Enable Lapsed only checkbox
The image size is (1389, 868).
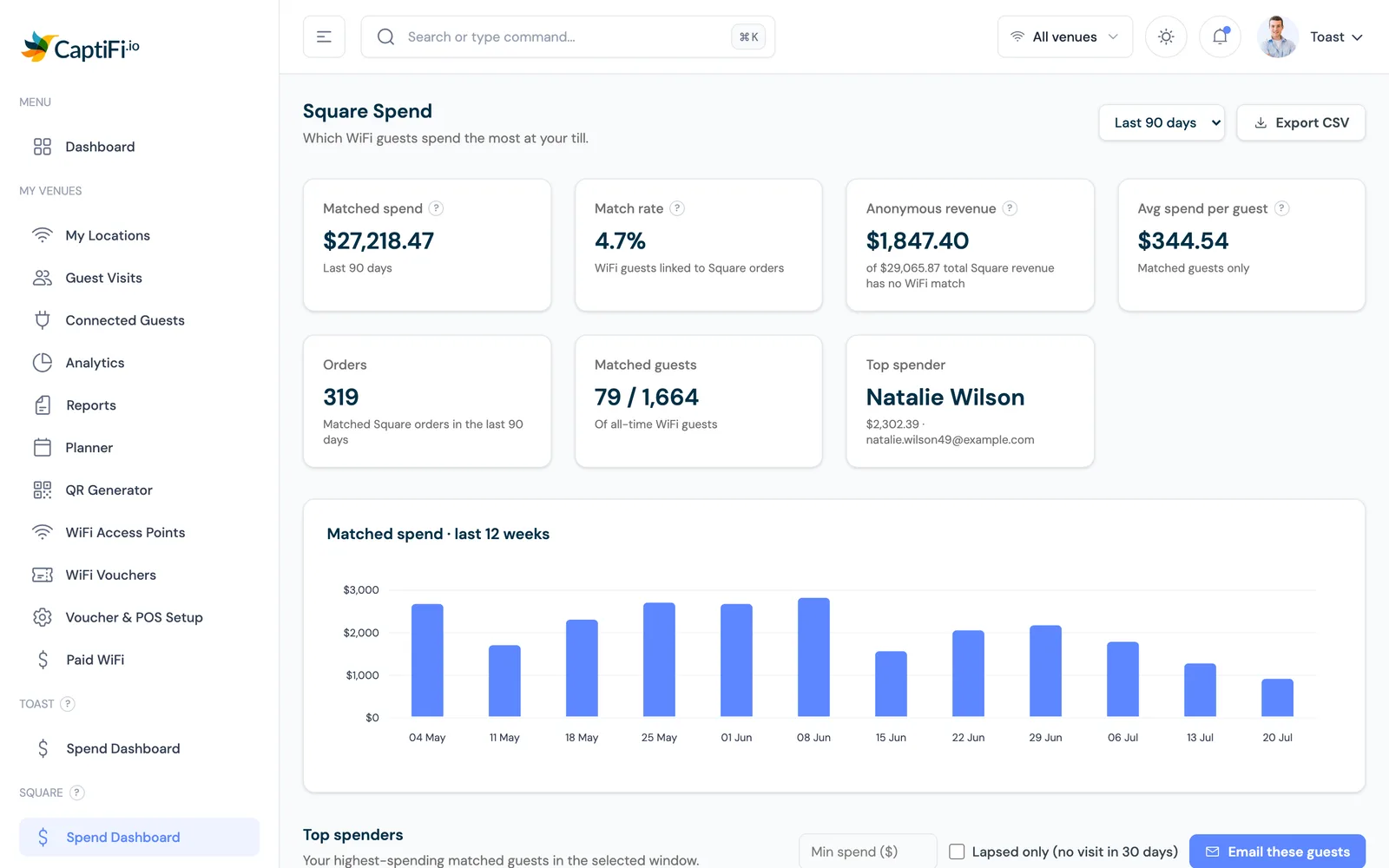click(957, 852)
